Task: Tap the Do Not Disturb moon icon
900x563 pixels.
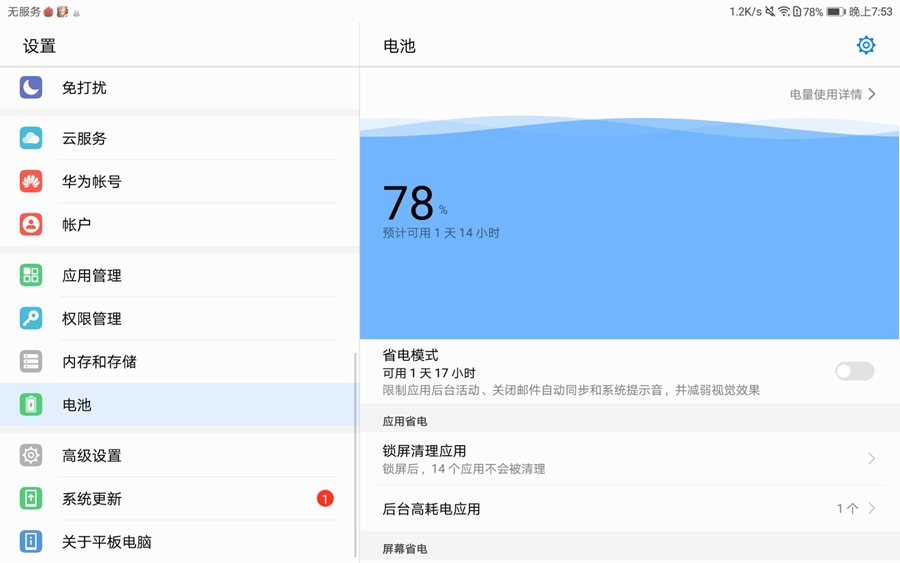Action: [31, 88]
